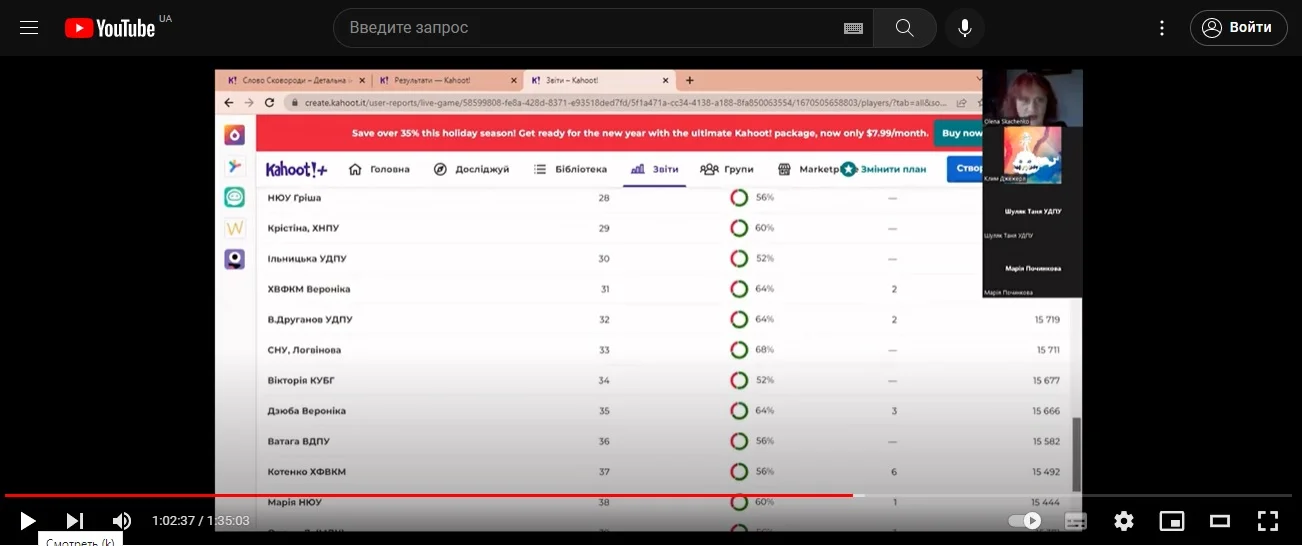
Task: Open the player settings gear
Action: click(1124, 521)
